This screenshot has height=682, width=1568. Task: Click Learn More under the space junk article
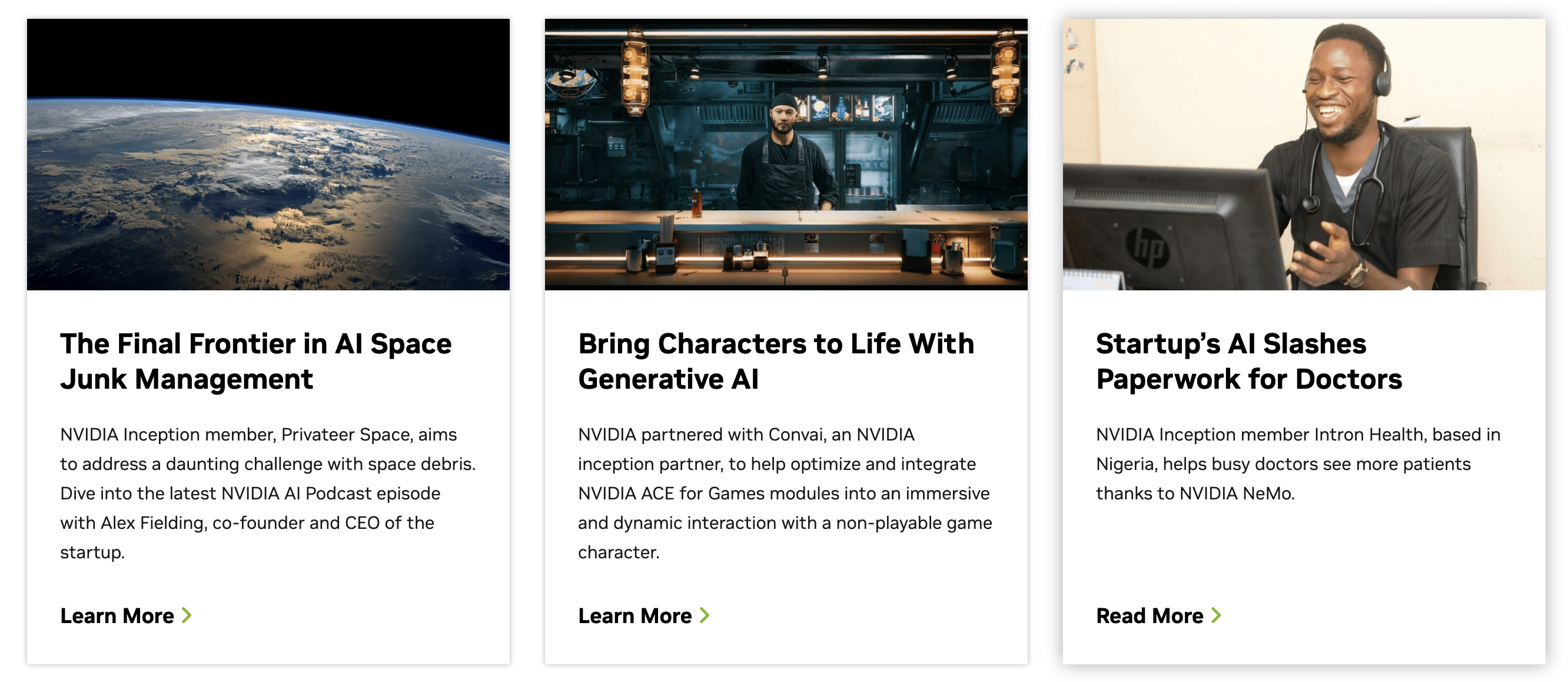point(118,615)
